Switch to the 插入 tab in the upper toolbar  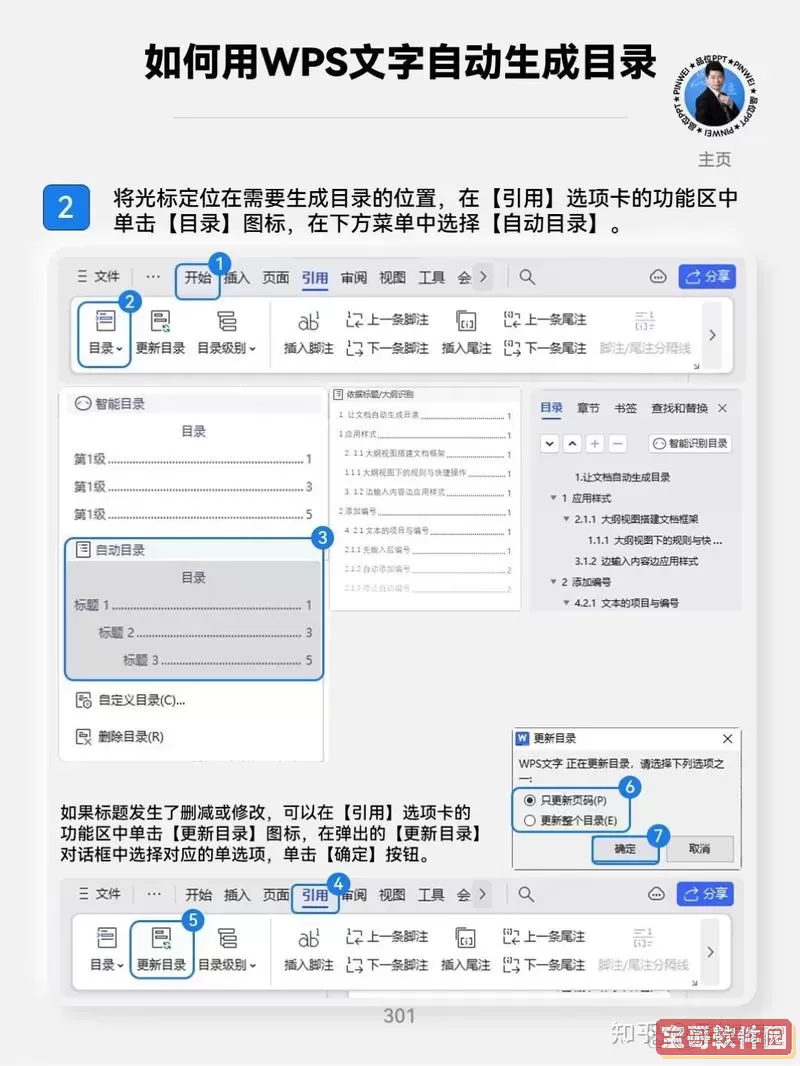pos(237,277)
